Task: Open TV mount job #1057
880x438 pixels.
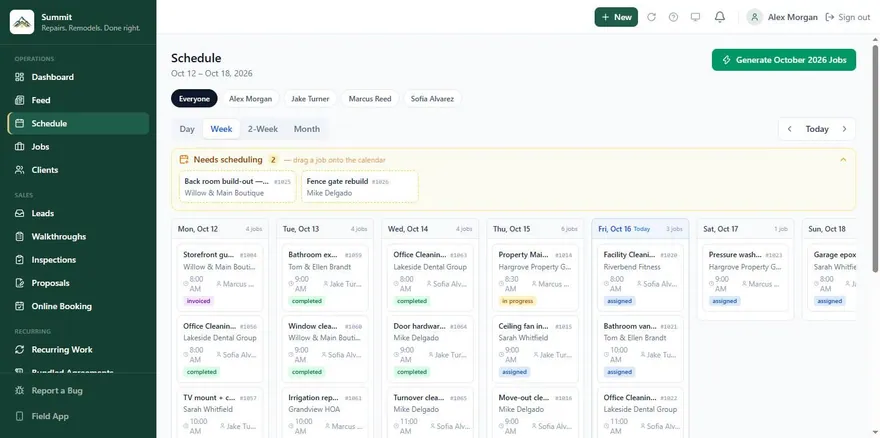Action: 220,412
